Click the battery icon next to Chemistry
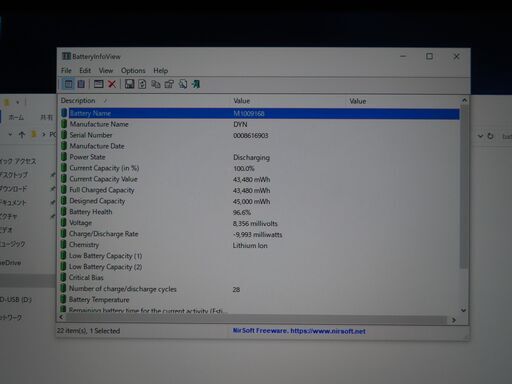Screen dimensions: 512x384 click(63, 244)
